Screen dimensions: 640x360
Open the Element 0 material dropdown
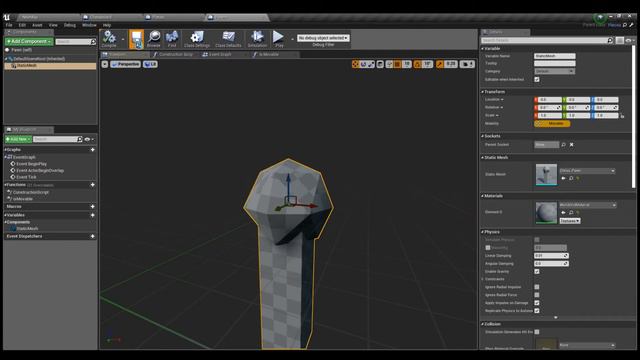point(587,205)
